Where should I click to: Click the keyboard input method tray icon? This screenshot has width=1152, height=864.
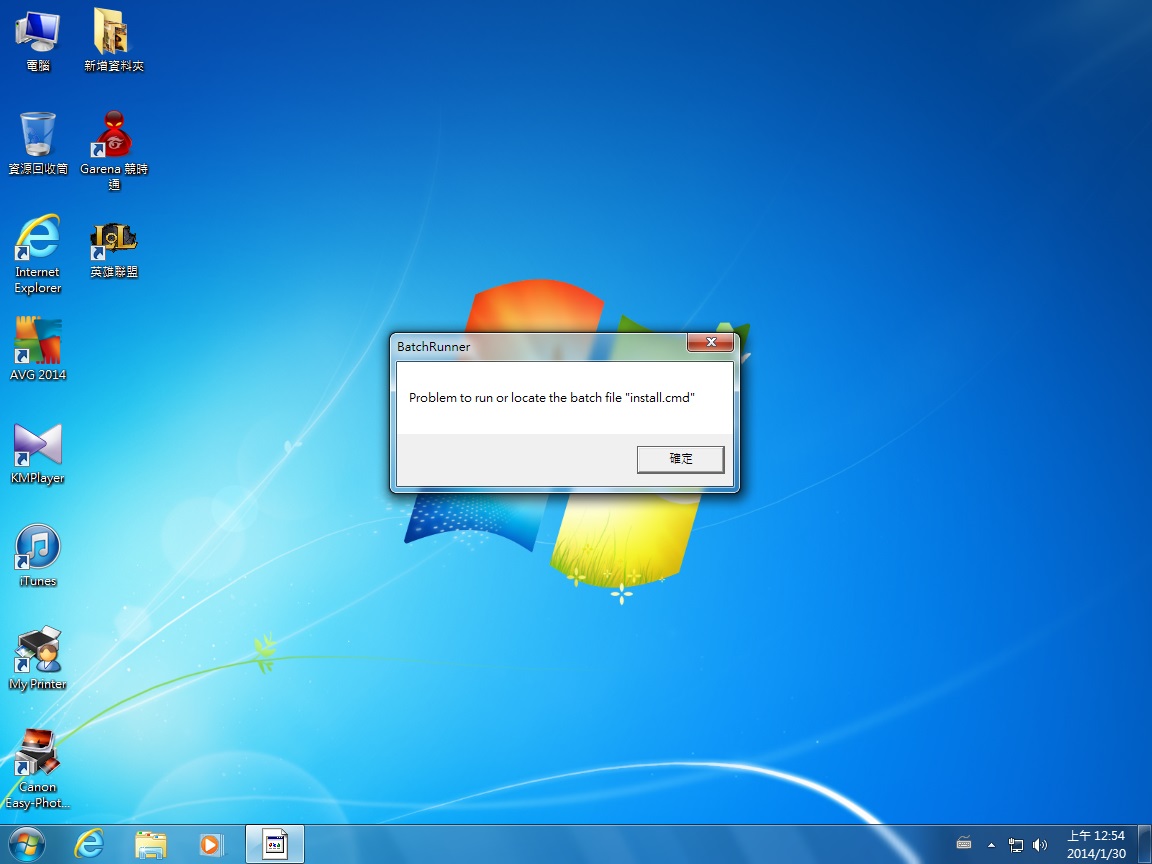pyautogui.click(x=964, y=843)
